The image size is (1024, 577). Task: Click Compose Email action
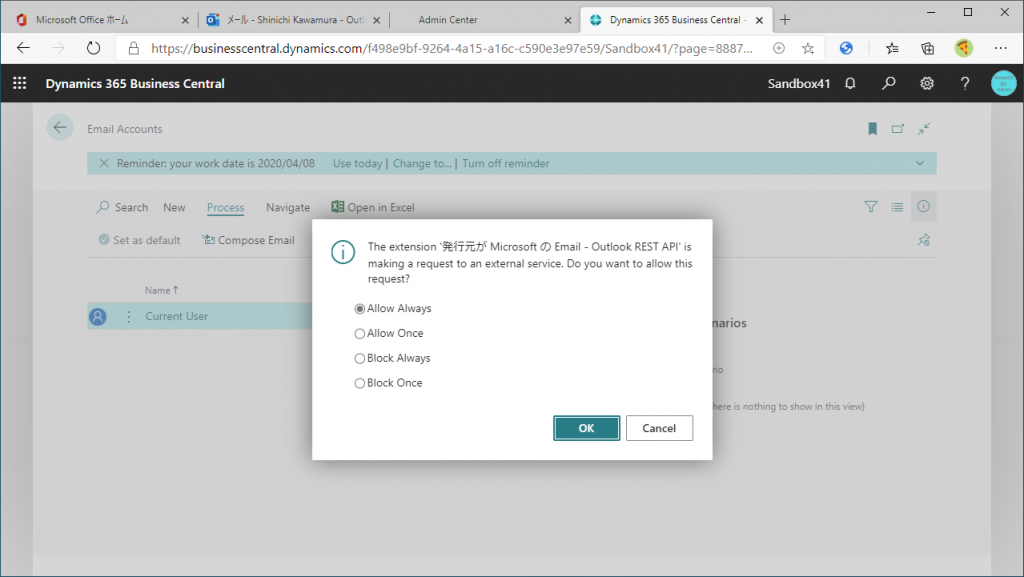(x=248, y=240)
